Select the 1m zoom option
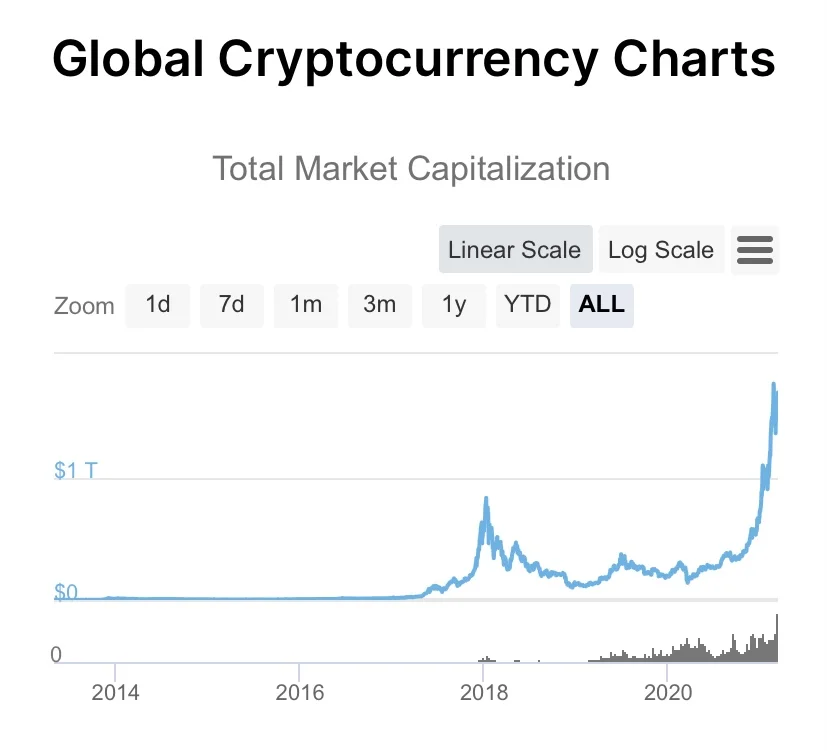This screenshot has width=827, height=751. pos(306,305)
